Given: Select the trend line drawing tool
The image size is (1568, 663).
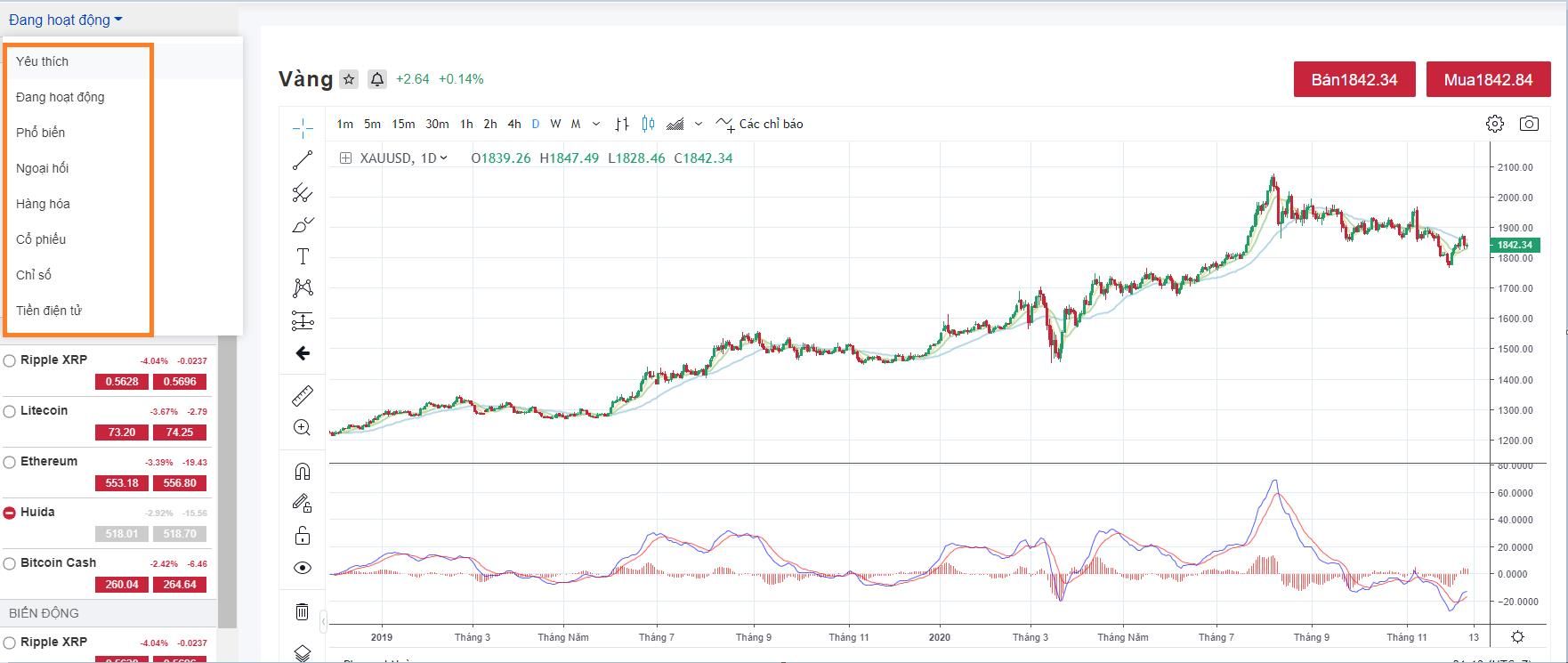Looking at the screenshot, I should point(303,160).
